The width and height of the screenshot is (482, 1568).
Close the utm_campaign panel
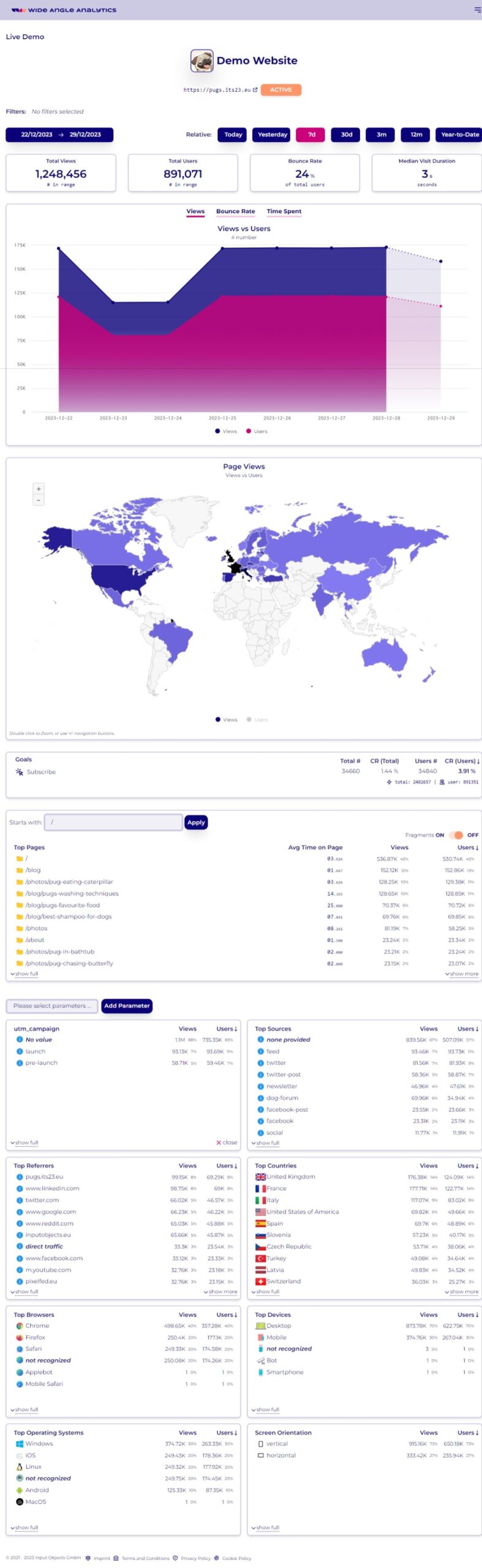[x=227, y=1142]
